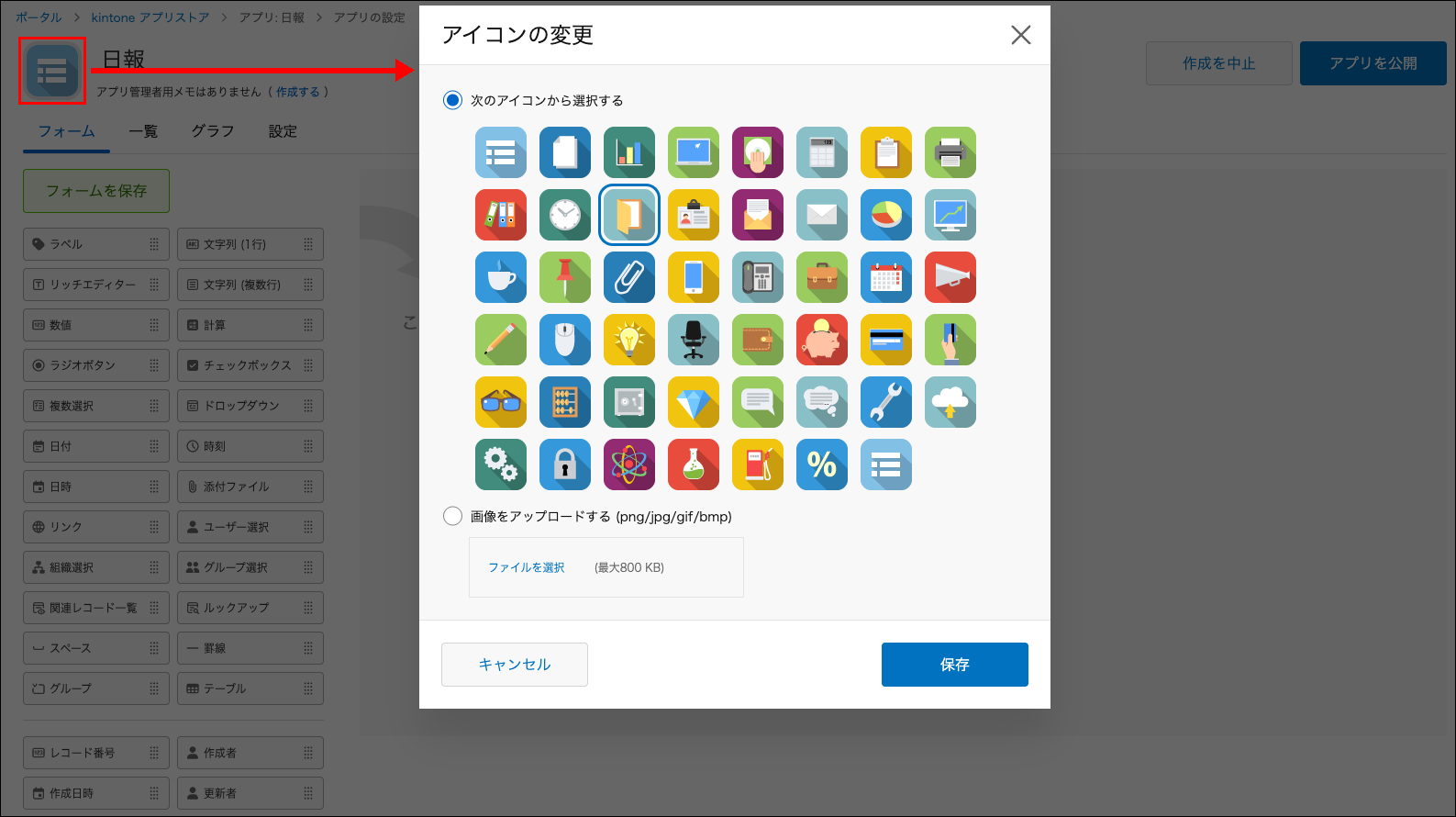The height and width of the screenshot is (817, 1456).
Task: Open the 設定 tab
Action: (x=283, y=131)
